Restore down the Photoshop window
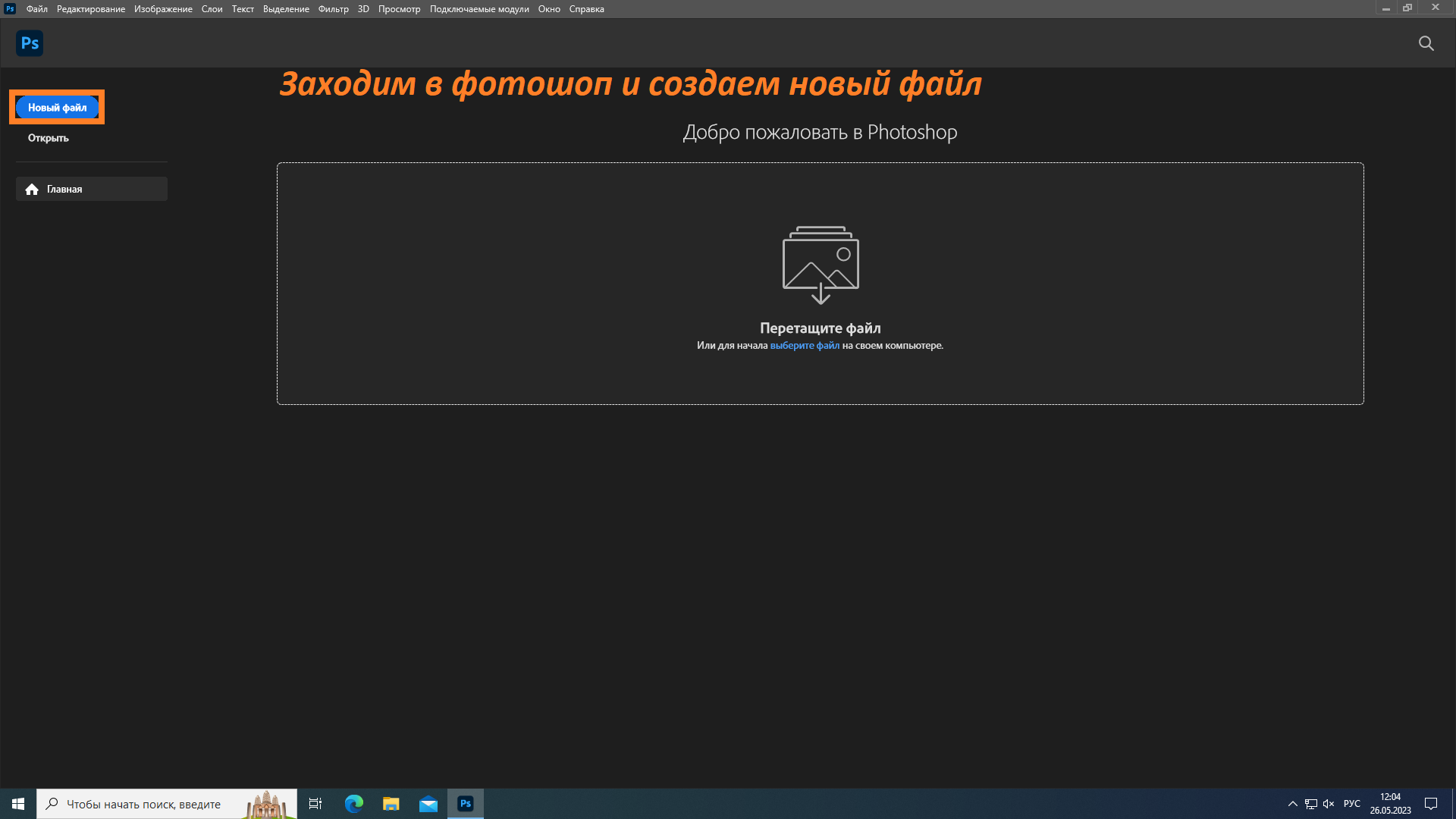The width and height of the screenshot is (1456, 819). tap(1407, 8)
